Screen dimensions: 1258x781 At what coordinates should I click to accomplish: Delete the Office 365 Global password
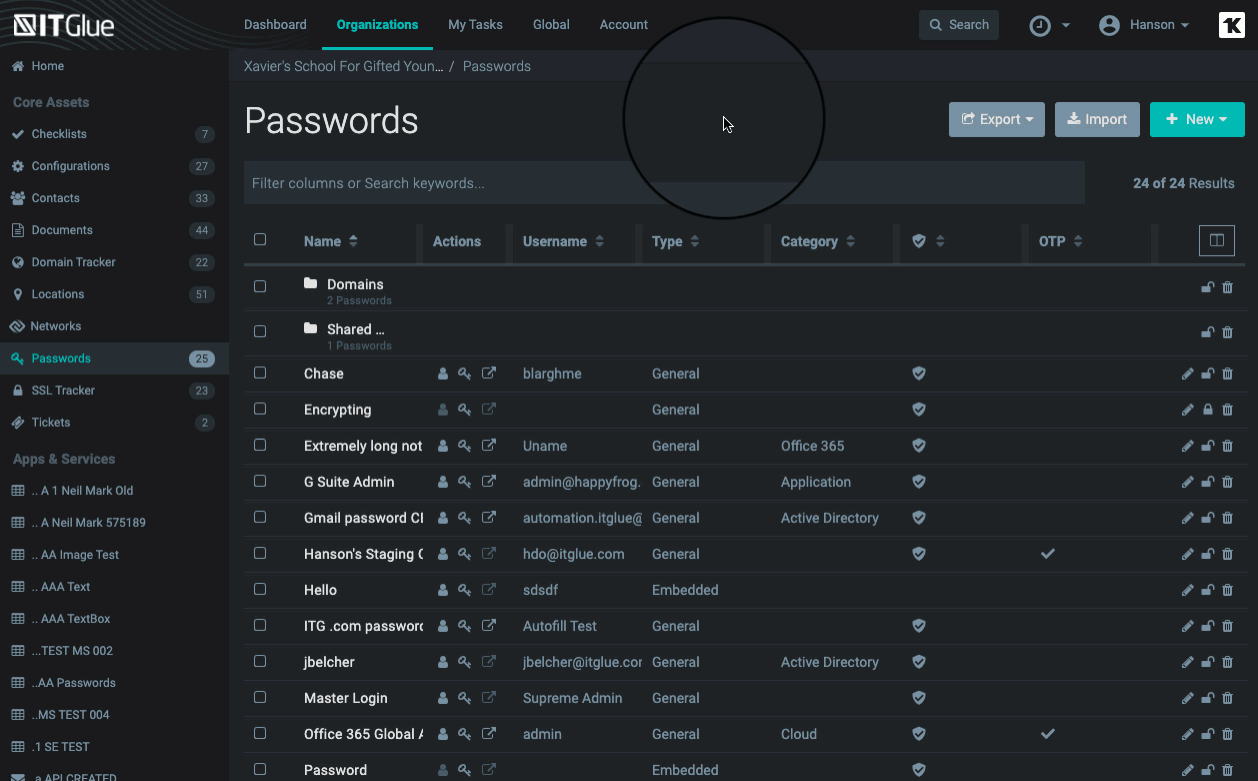(1228, 734)
